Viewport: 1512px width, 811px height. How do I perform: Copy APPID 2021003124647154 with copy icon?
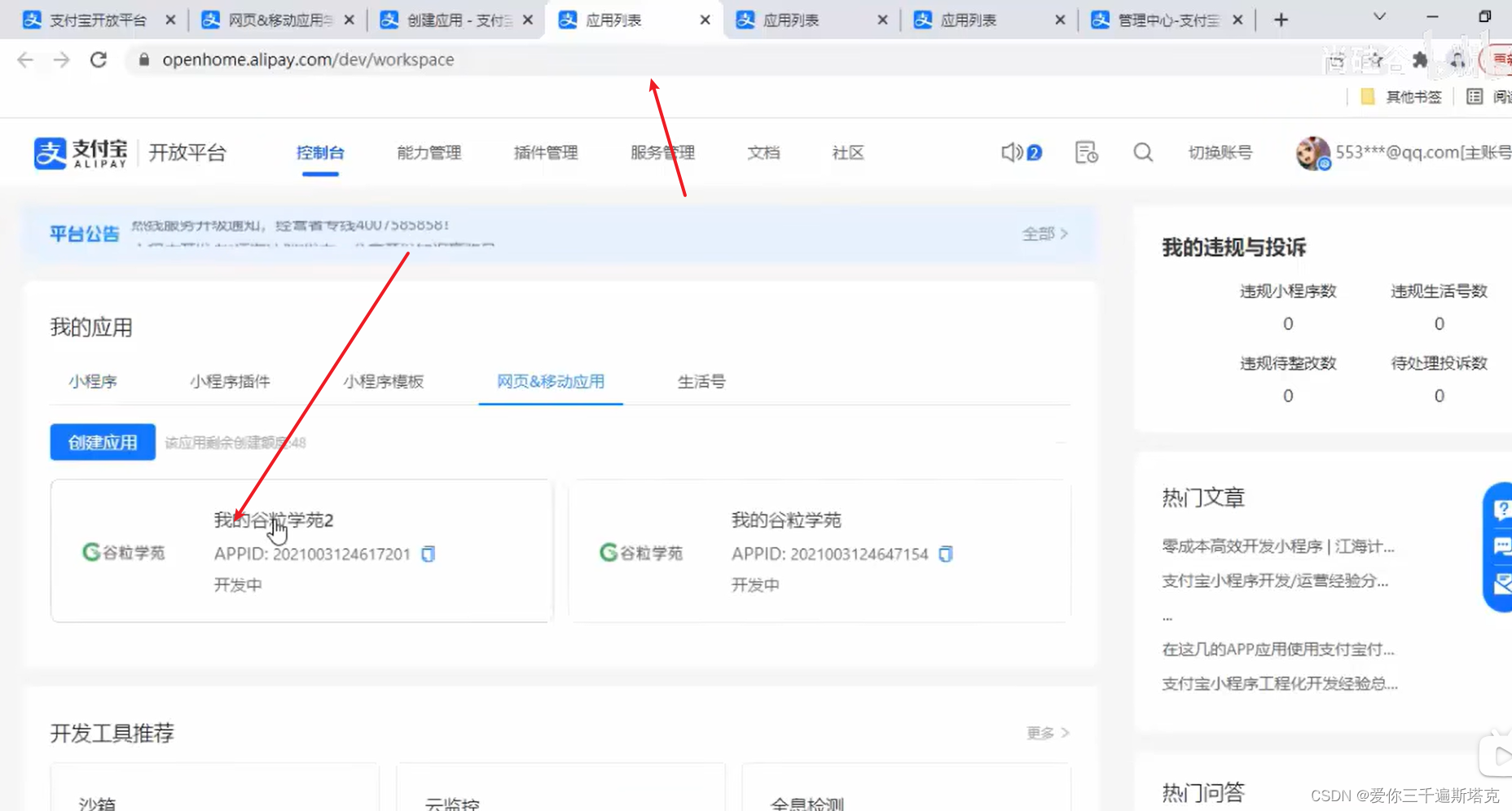pyautogui.click(x=946, y=554)
